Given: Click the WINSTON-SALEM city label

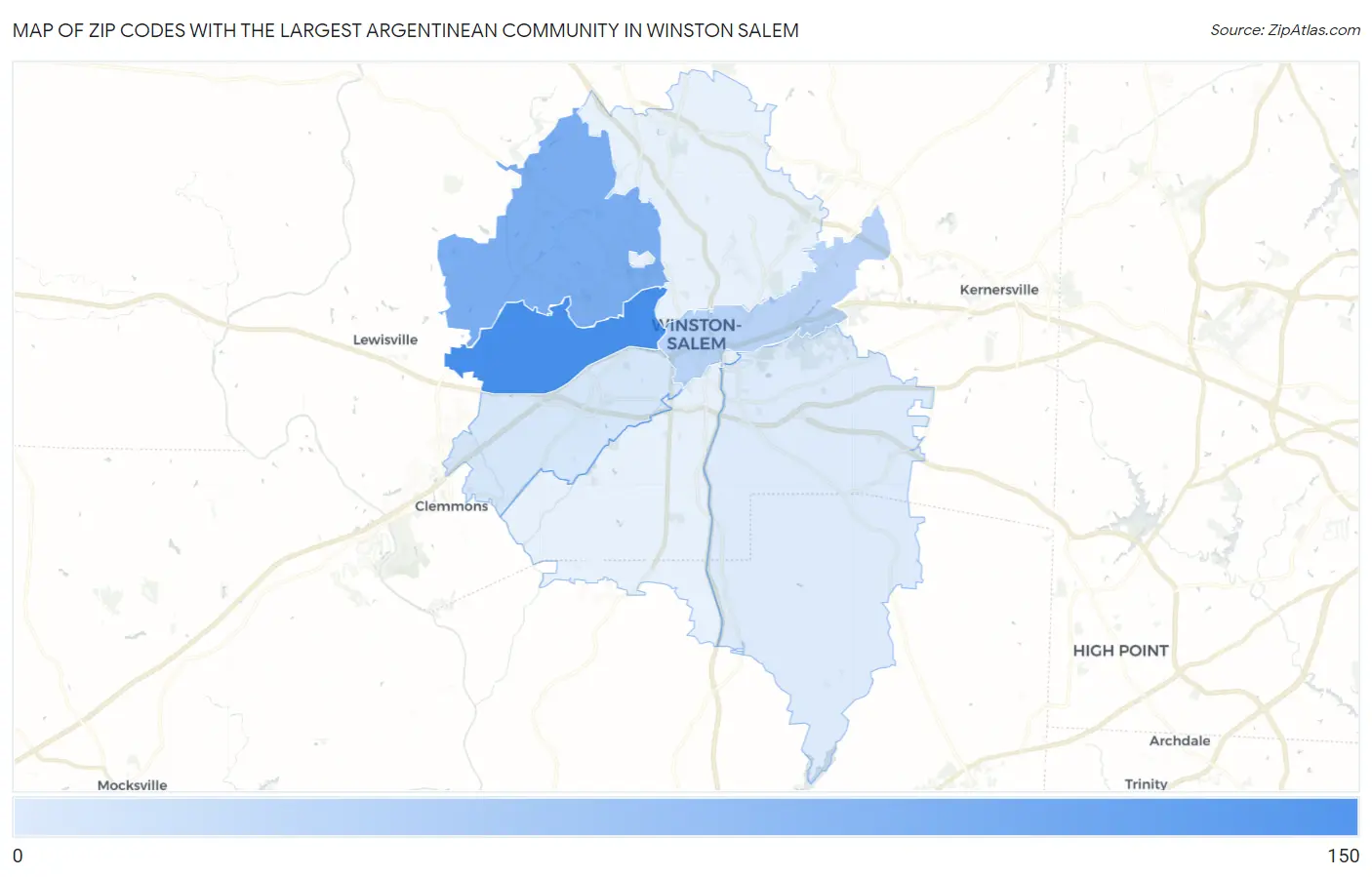Looking at the screenshot, I should 697,334.
